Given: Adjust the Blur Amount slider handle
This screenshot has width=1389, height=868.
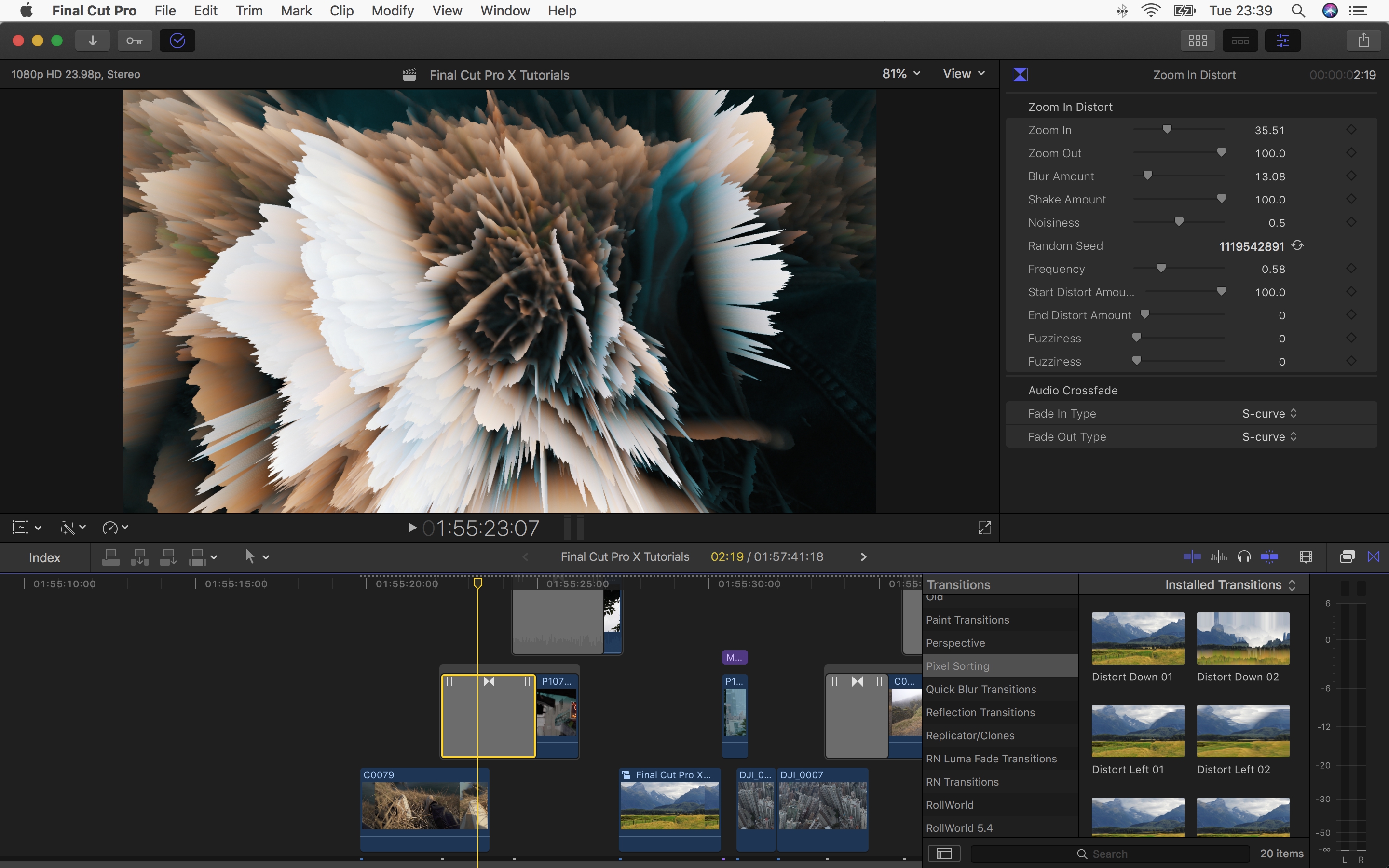Looking at the screenshot, I should [x=1147, y=176].
